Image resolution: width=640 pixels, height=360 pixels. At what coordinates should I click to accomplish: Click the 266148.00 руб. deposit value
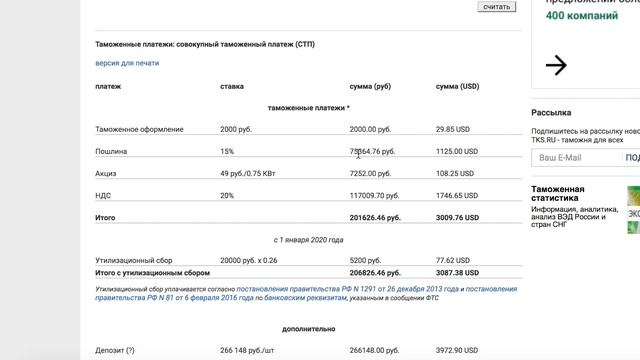(x=374, y=350)
